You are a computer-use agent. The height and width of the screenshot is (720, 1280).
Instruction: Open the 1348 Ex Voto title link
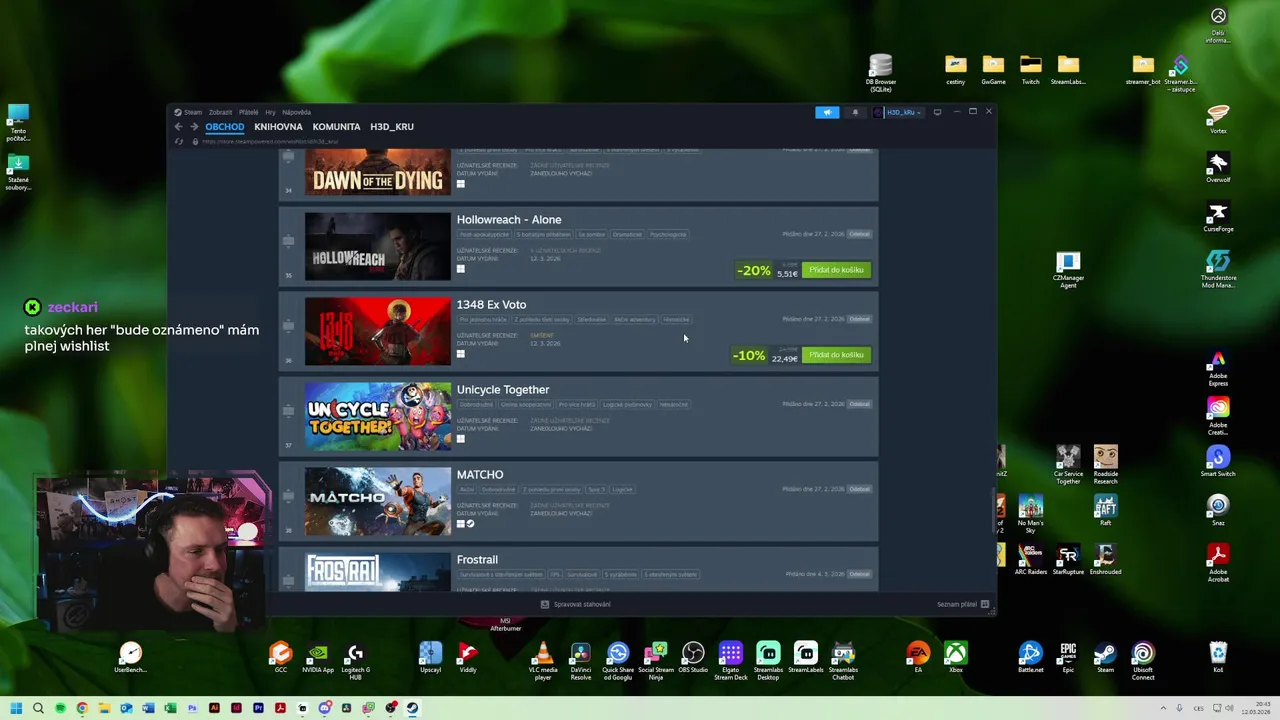491,305
